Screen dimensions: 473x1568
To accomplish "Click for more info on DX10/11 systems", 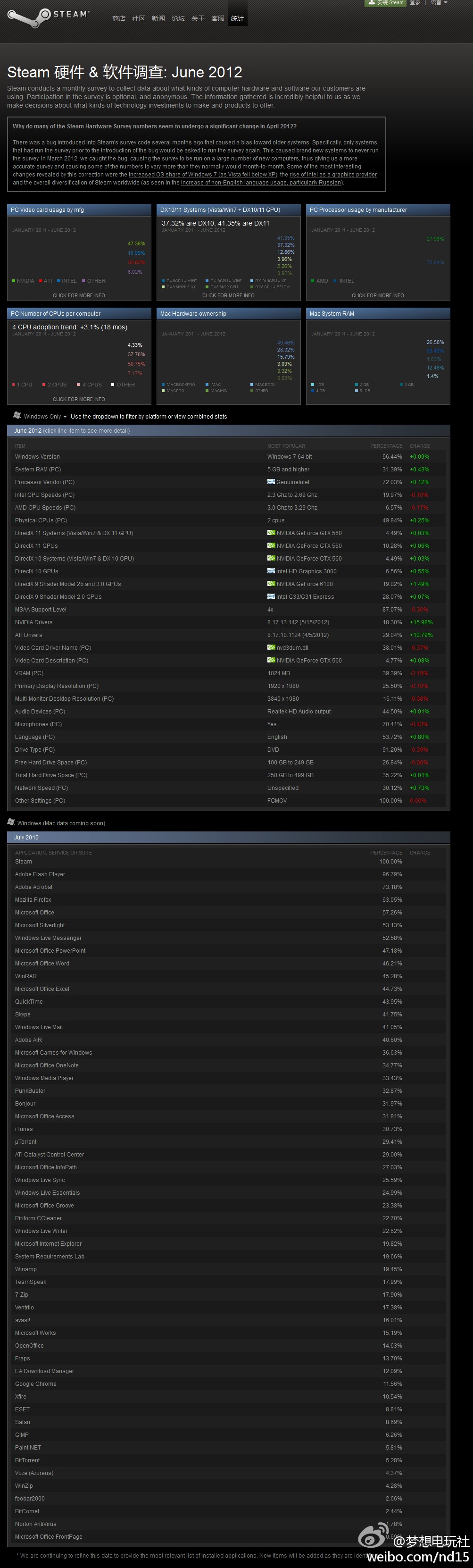I will 229,295.
